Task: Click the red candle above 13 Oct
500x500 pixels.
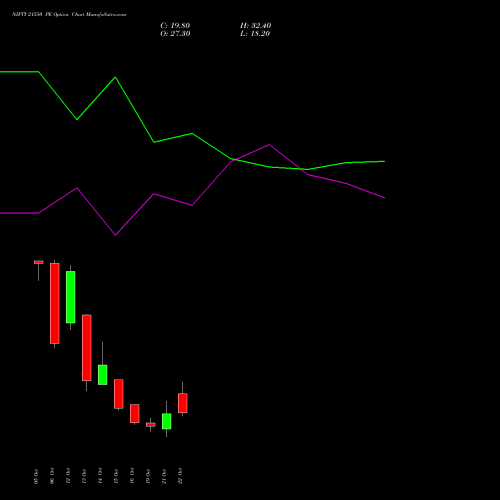Action: pos(87,348)
